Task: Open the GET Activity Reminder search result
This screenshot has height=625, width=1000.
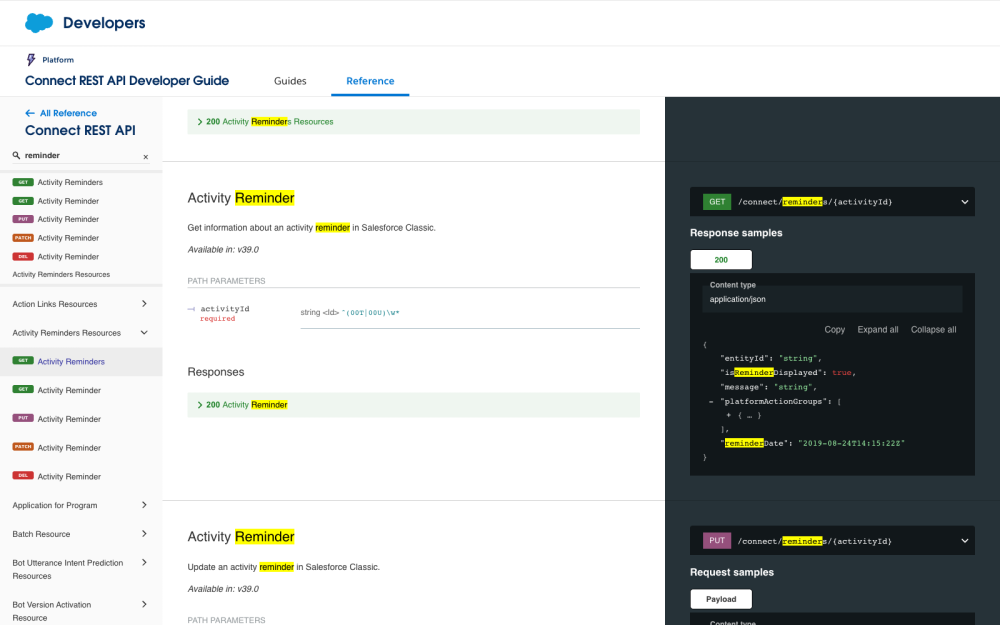Action: coord(55,201)
